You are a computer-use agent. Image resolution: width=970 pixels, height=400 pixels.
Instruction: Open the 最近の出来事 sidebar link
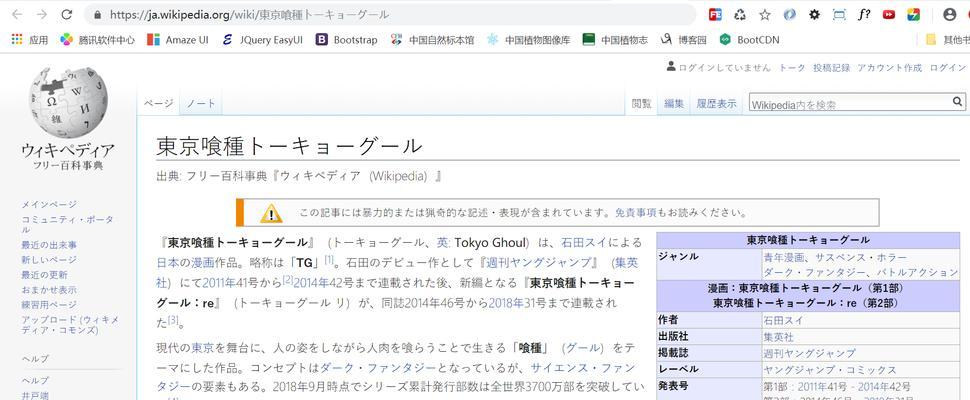pyautogui.click(x=49, y=245)
